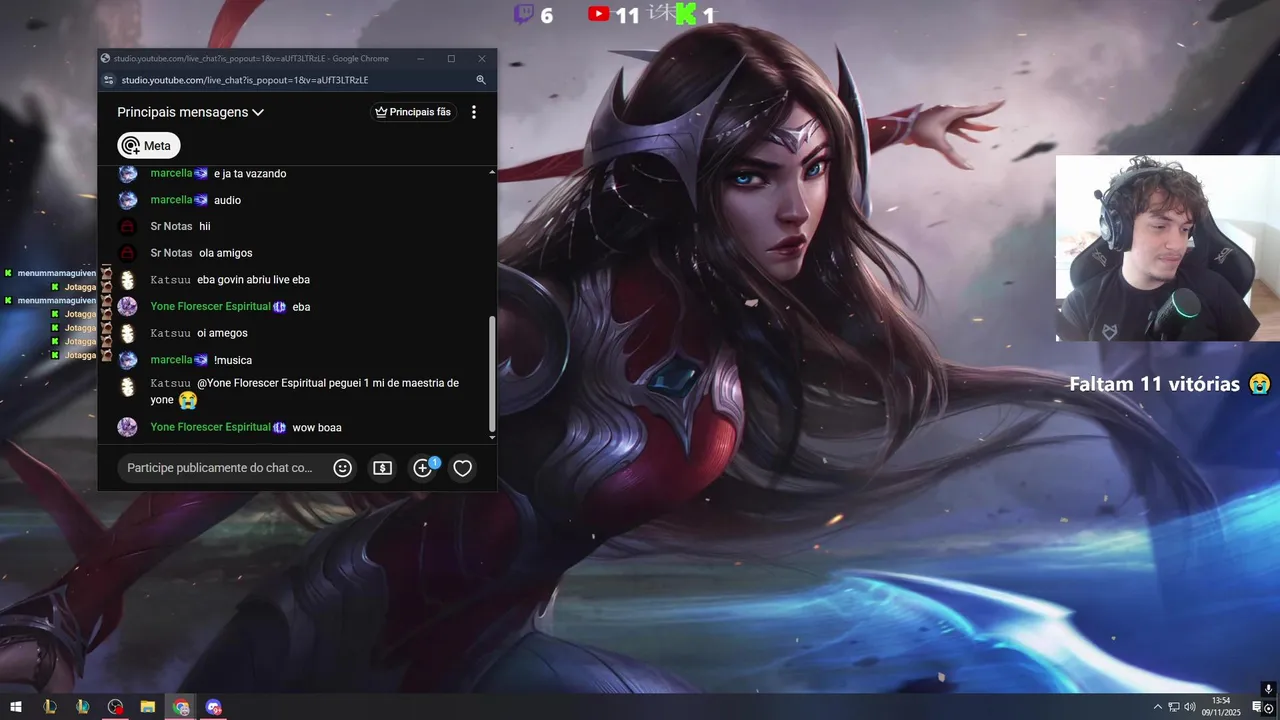Click message text 'wow boaa'
This screenshot has height=720, width=1280.
click(x=317, y=427)
